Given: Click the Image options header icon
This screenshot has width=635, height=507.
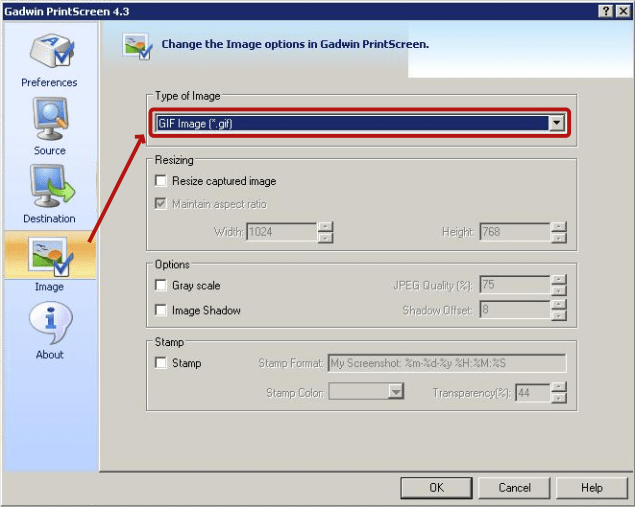Looking at the screenshot, I should pos(137,47).
